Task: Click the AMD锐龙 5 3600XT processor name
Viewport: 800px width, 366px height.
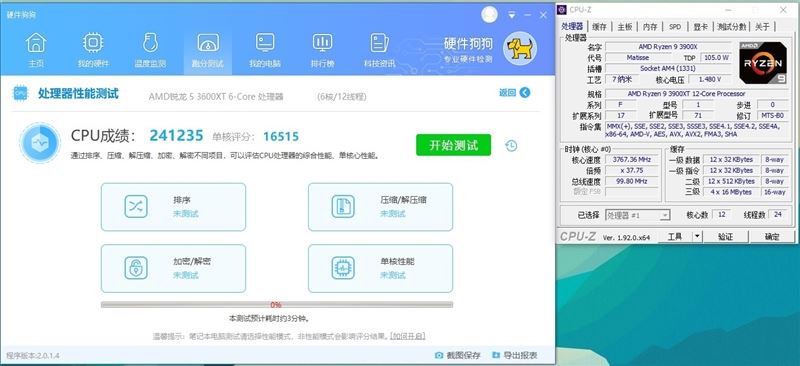Action: 216,96
